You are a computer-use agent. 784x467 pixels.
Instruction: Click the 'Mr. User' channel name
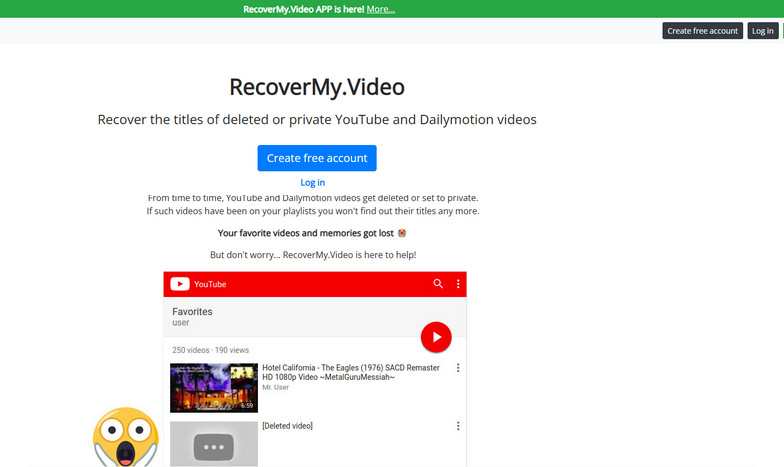(276, 388)
